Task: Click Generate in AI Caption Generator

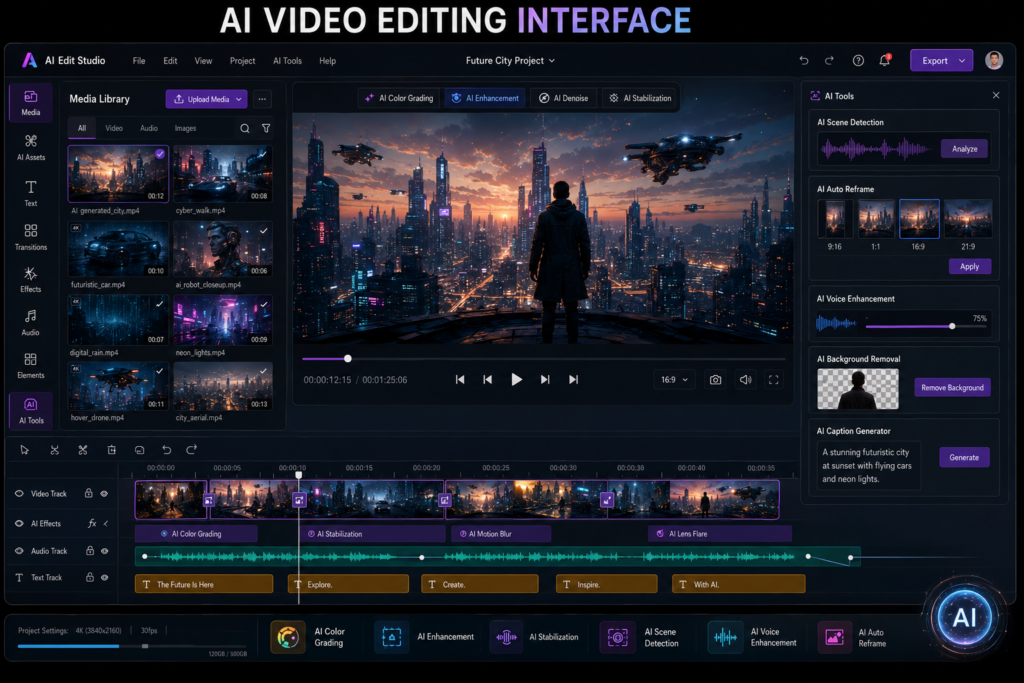Action: [x=964, y=457]
